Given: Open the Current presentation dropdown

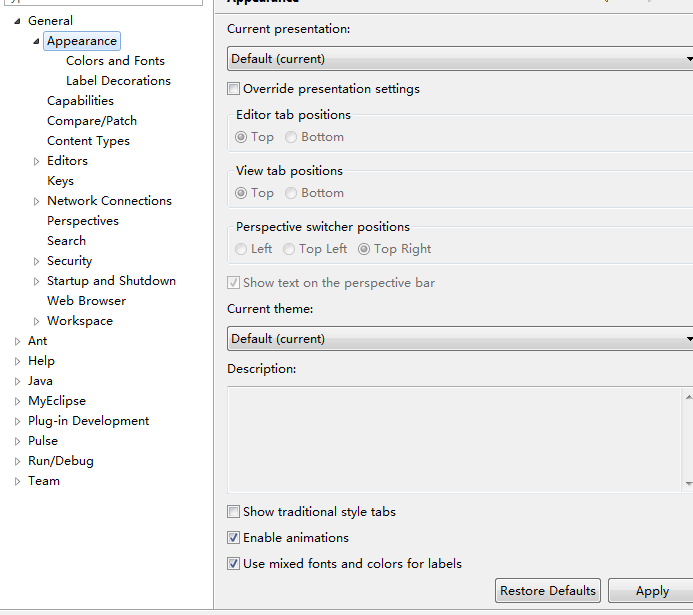Looking at the screenshot, I should coord(460,59).
